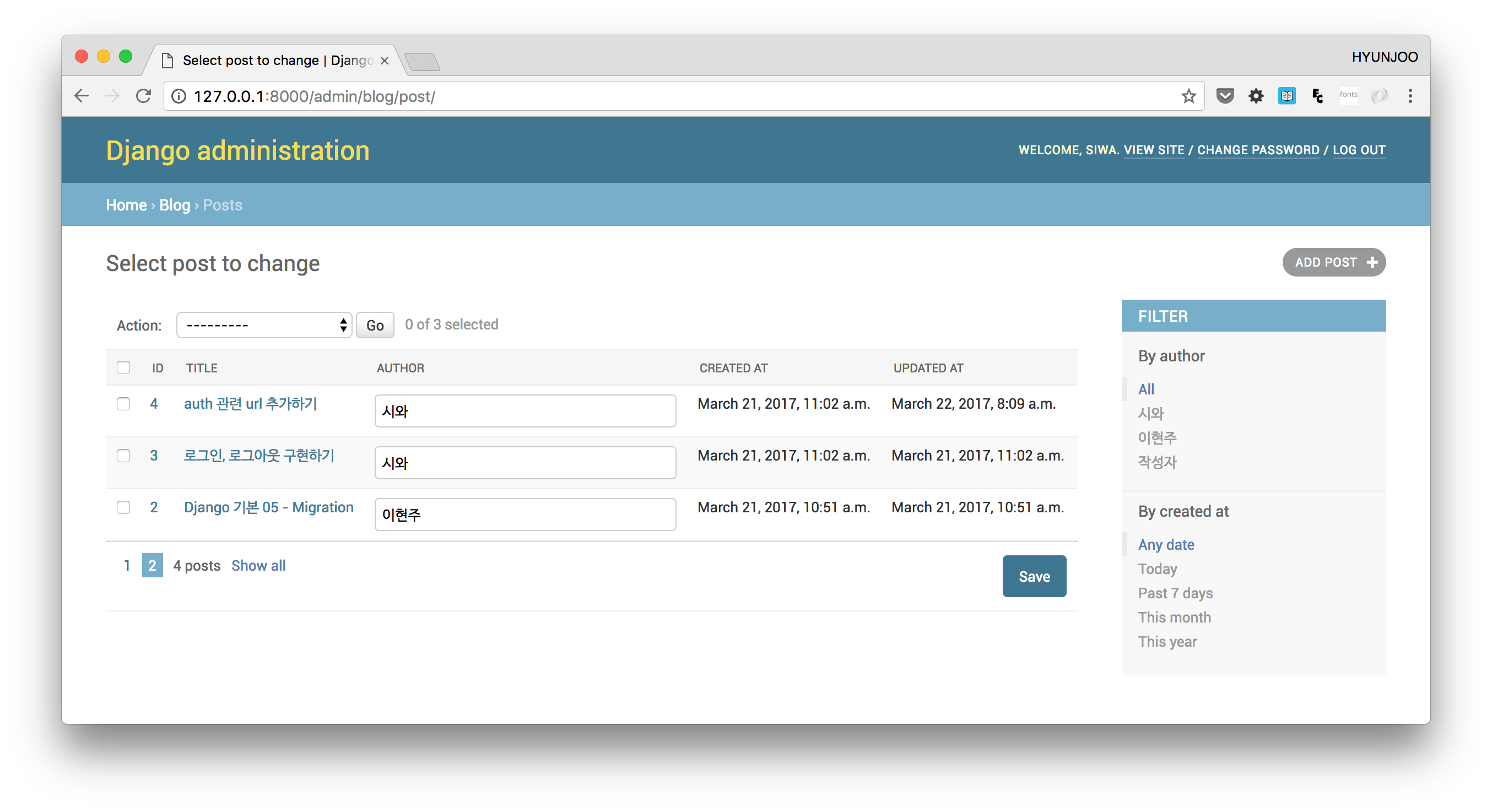Viewport: 1492px width, 812px height.
Task: Click the author field for post 3
Action: tap(525, 463)
